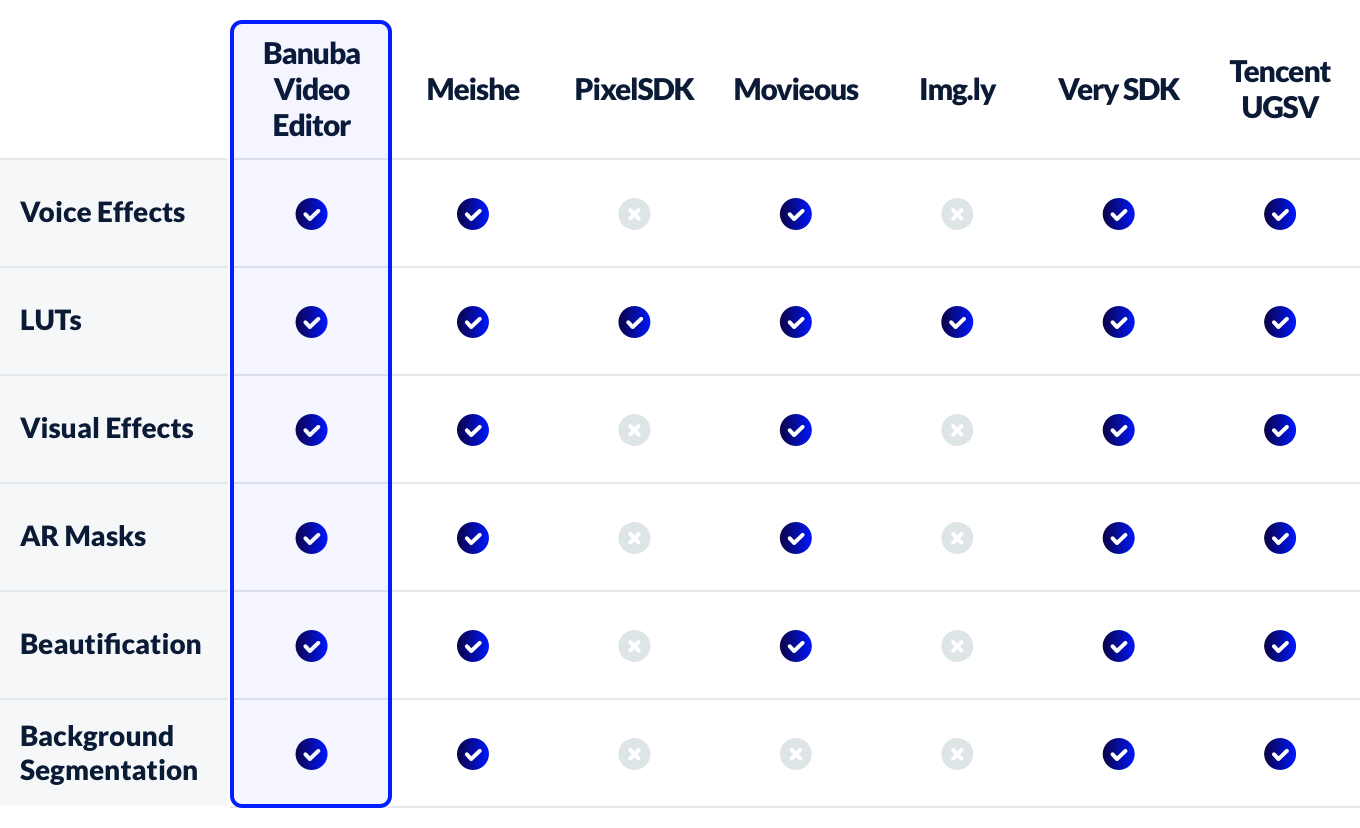
Task: Click Movieous Voice Effects checkmark
Action: pos(795,214)
